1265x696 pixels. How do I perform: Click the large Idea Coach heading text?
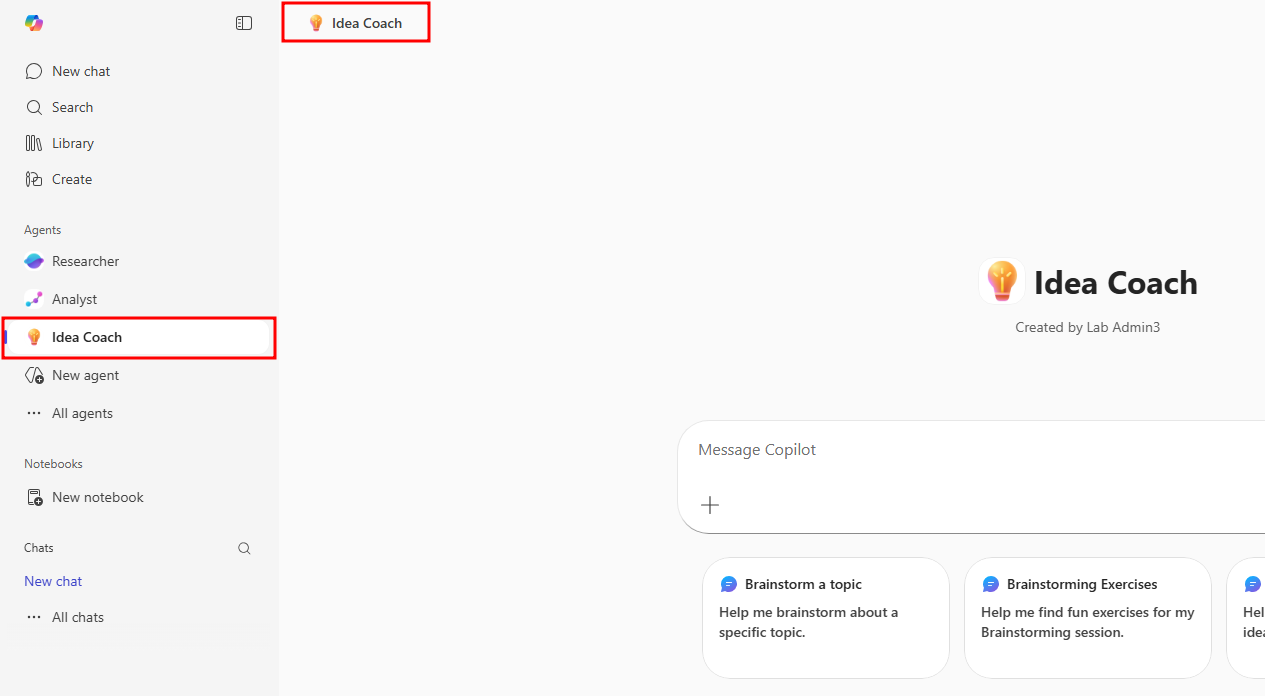point(1116,283)
